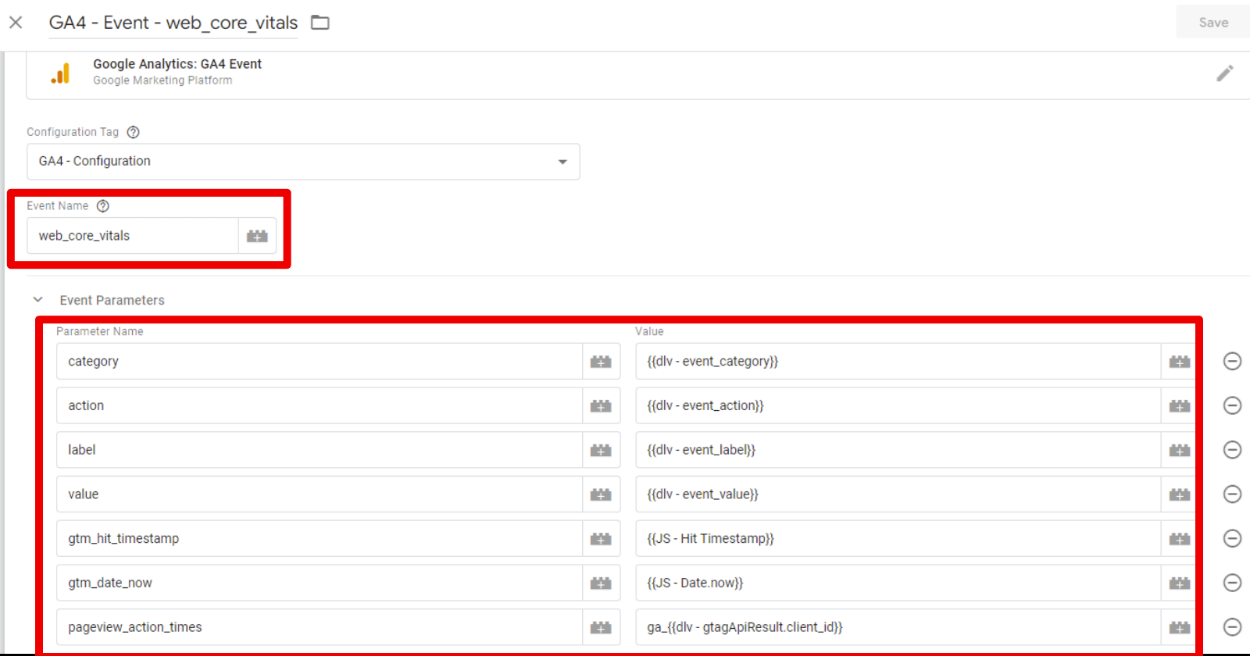Edit the {{dlv - event_category}} value field
Screen dimensions: 1250x656
point(898,361)
